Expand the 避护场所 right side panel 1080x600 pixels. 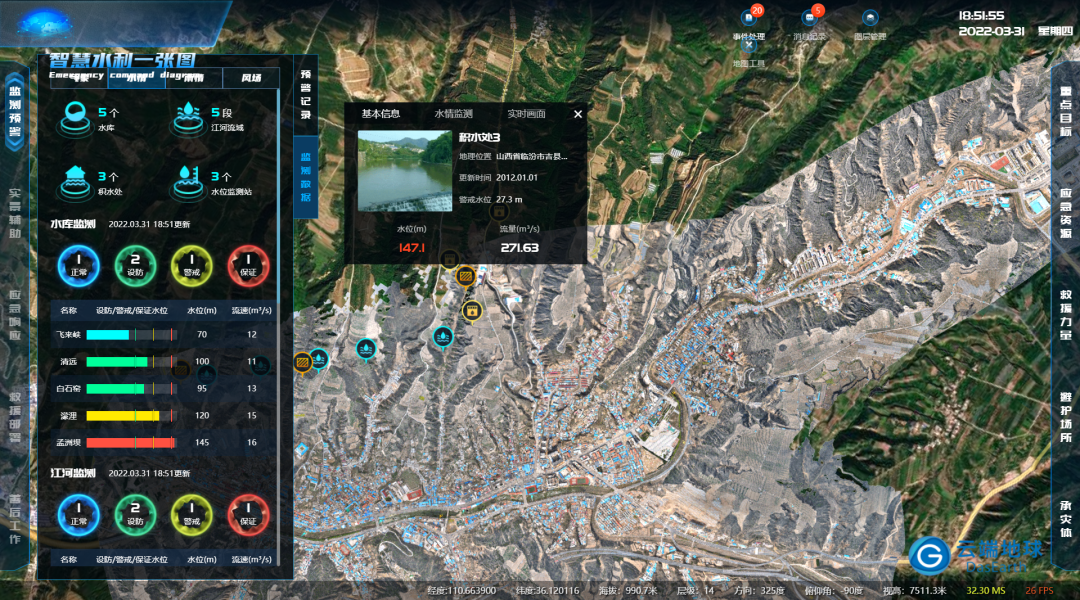pyautogui.click(x=1065, y=417)
